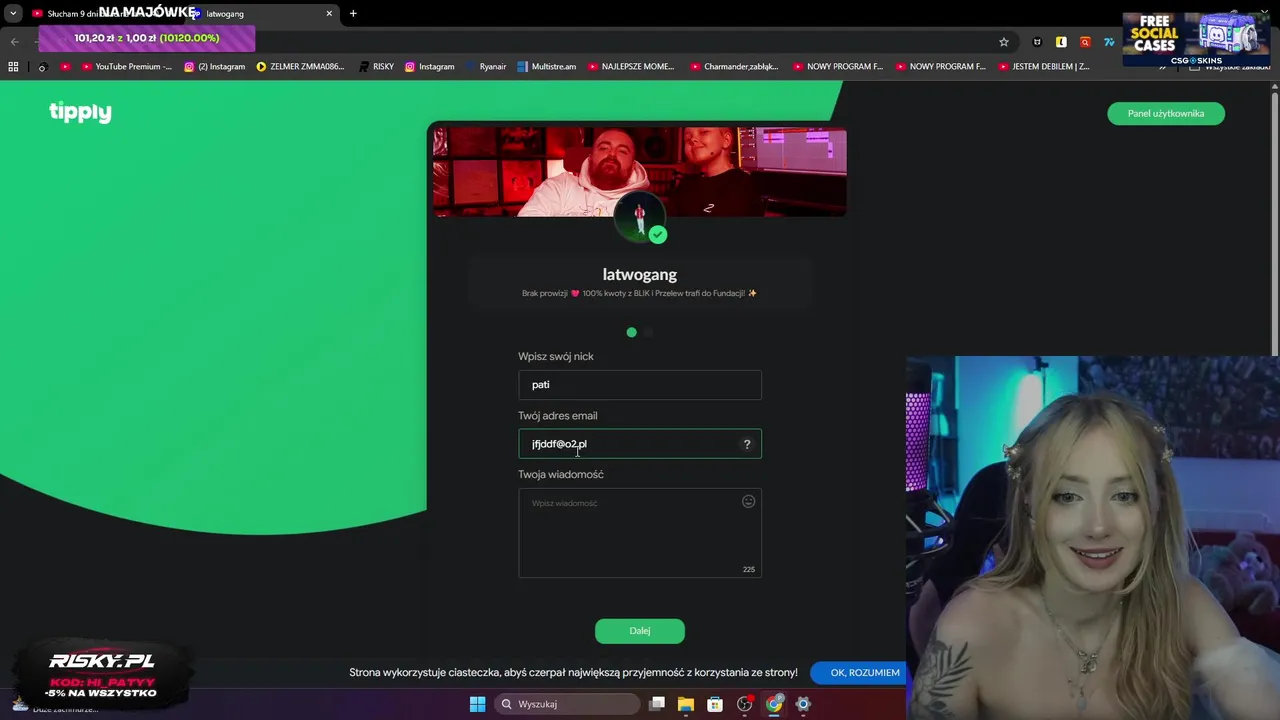This screenshot has width=1280, height=720.
Task: Click the blue 7tv extension icon
Action: pyautogui.click(x=1109, y=42)
